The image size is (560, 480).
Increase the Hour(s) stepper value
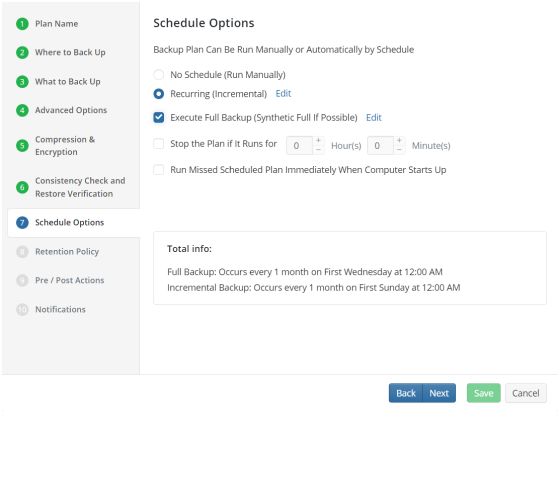pos(318,141)
